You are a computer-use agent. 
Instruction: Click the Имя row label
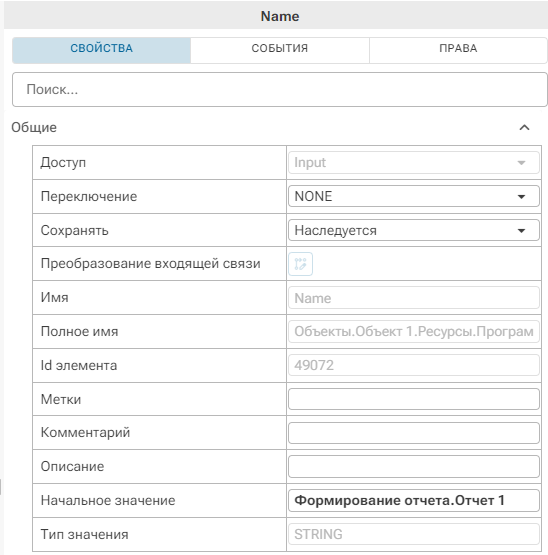(55, 298)
